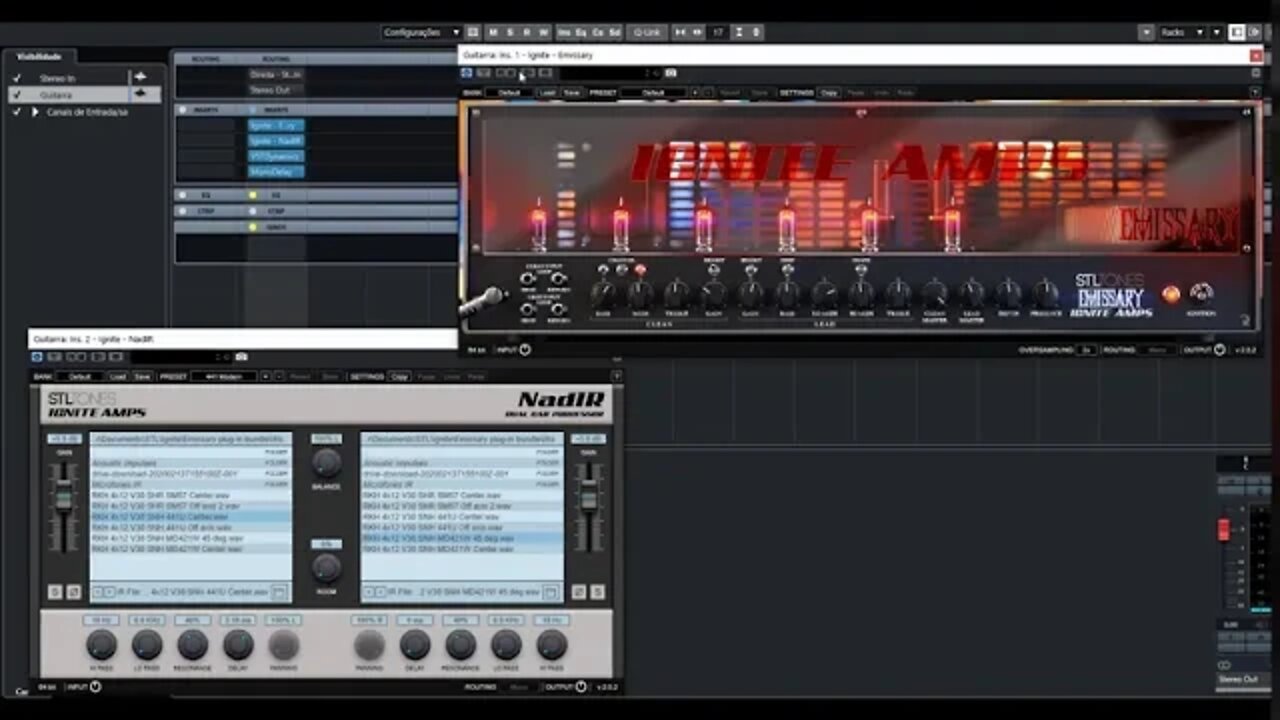
Task: Uncheck the Stereo In visibility checkmark
Action: pos(17,78)
